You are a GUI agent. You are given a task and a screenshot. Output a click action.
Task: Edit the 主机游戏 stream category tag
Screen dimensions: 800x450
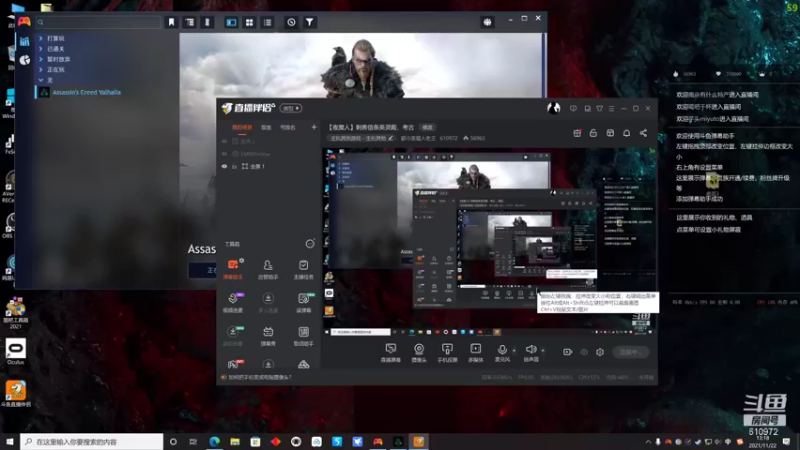(362, 138)
